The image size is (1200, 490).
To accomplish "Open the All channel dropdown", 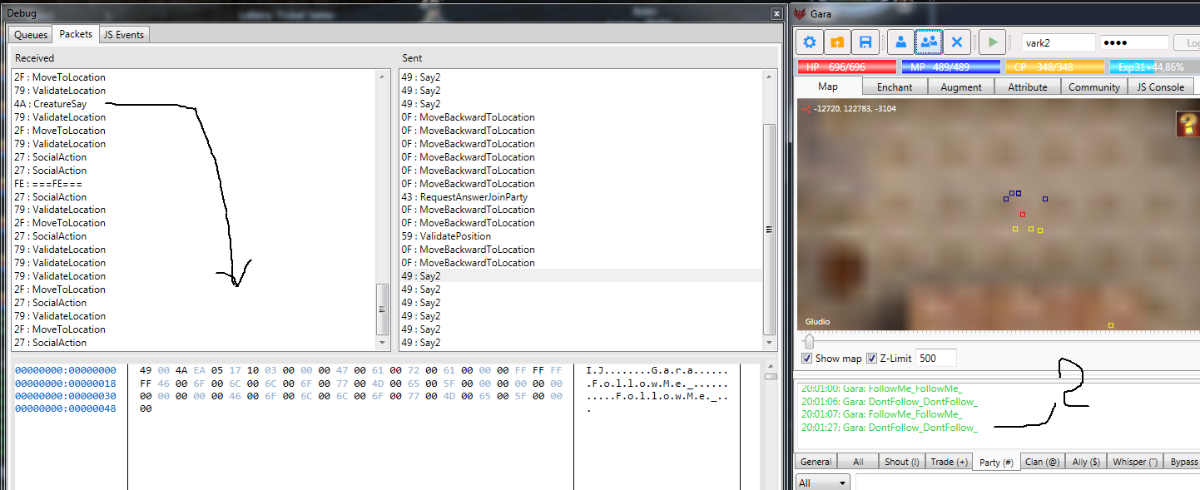I will pyautogui.click(x=823, y=482).
